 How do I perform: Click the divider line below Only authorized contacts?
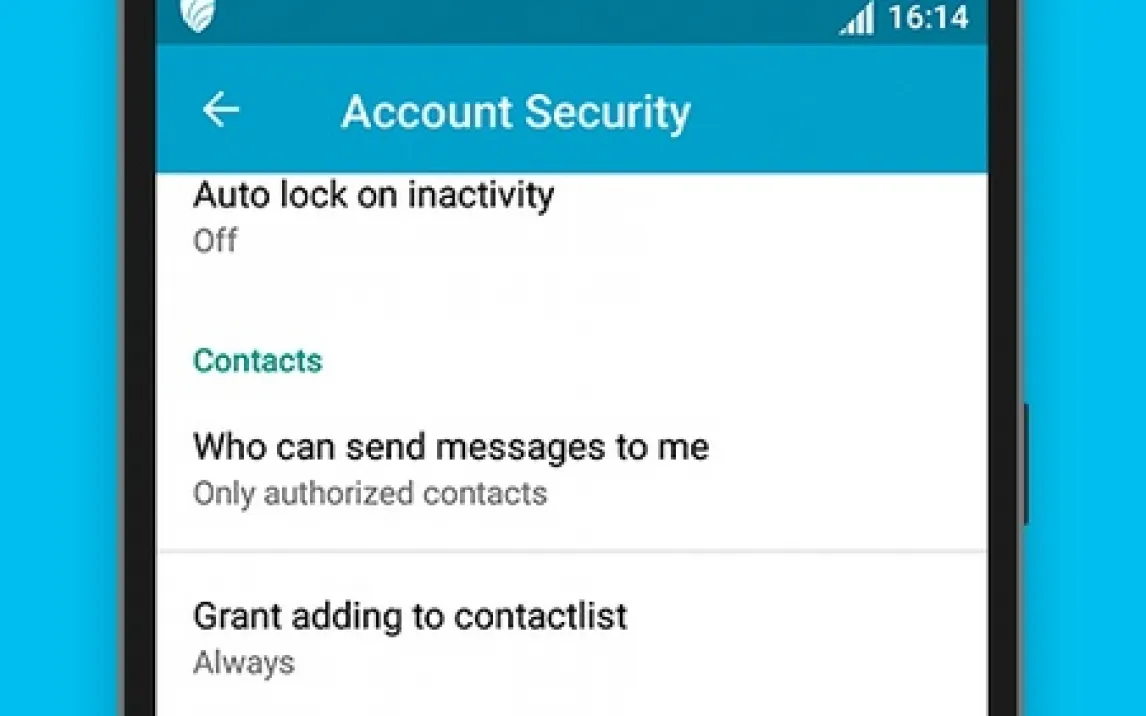572,551
